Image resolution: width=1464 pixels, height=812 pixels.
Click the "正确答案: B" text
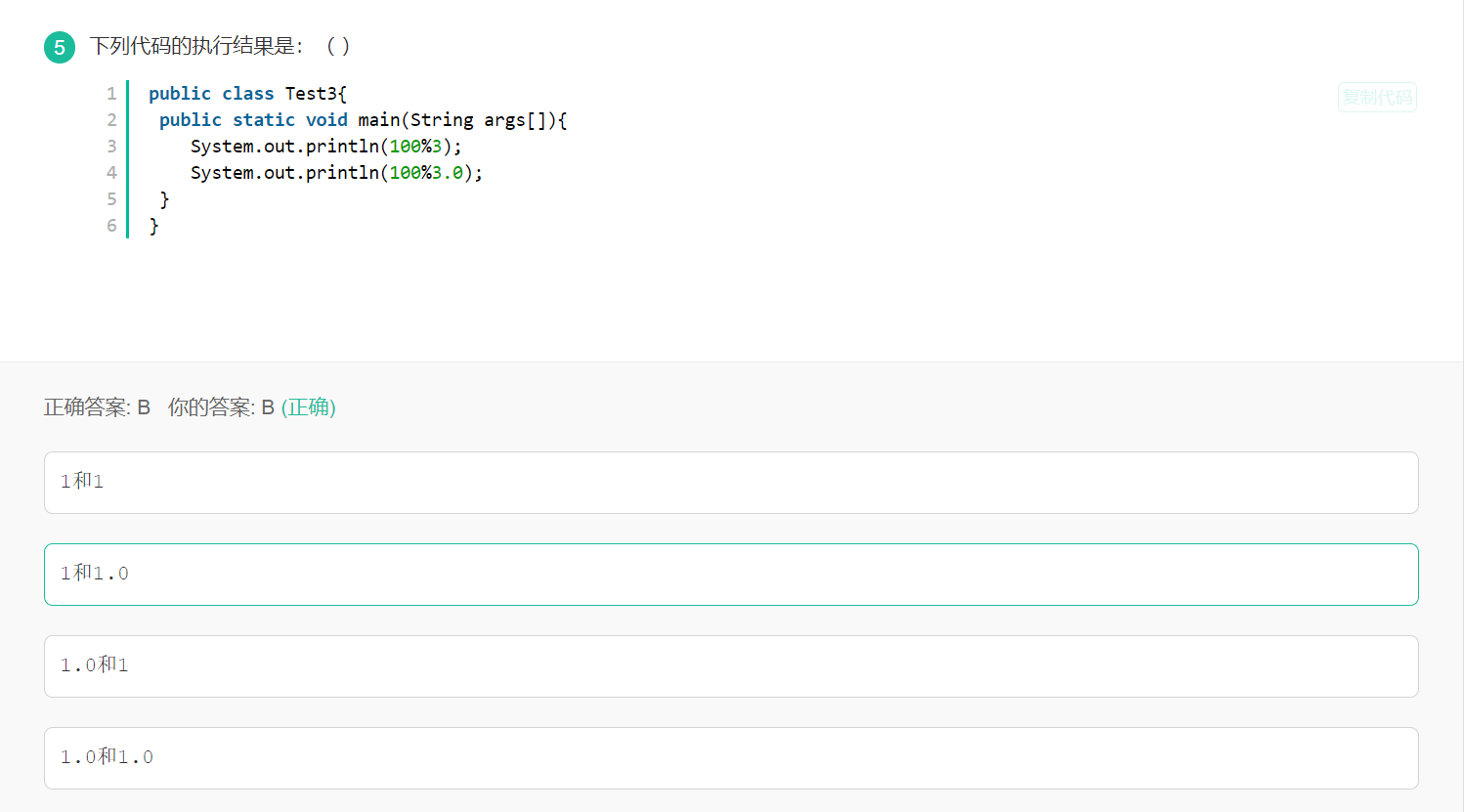coord(97,407)
